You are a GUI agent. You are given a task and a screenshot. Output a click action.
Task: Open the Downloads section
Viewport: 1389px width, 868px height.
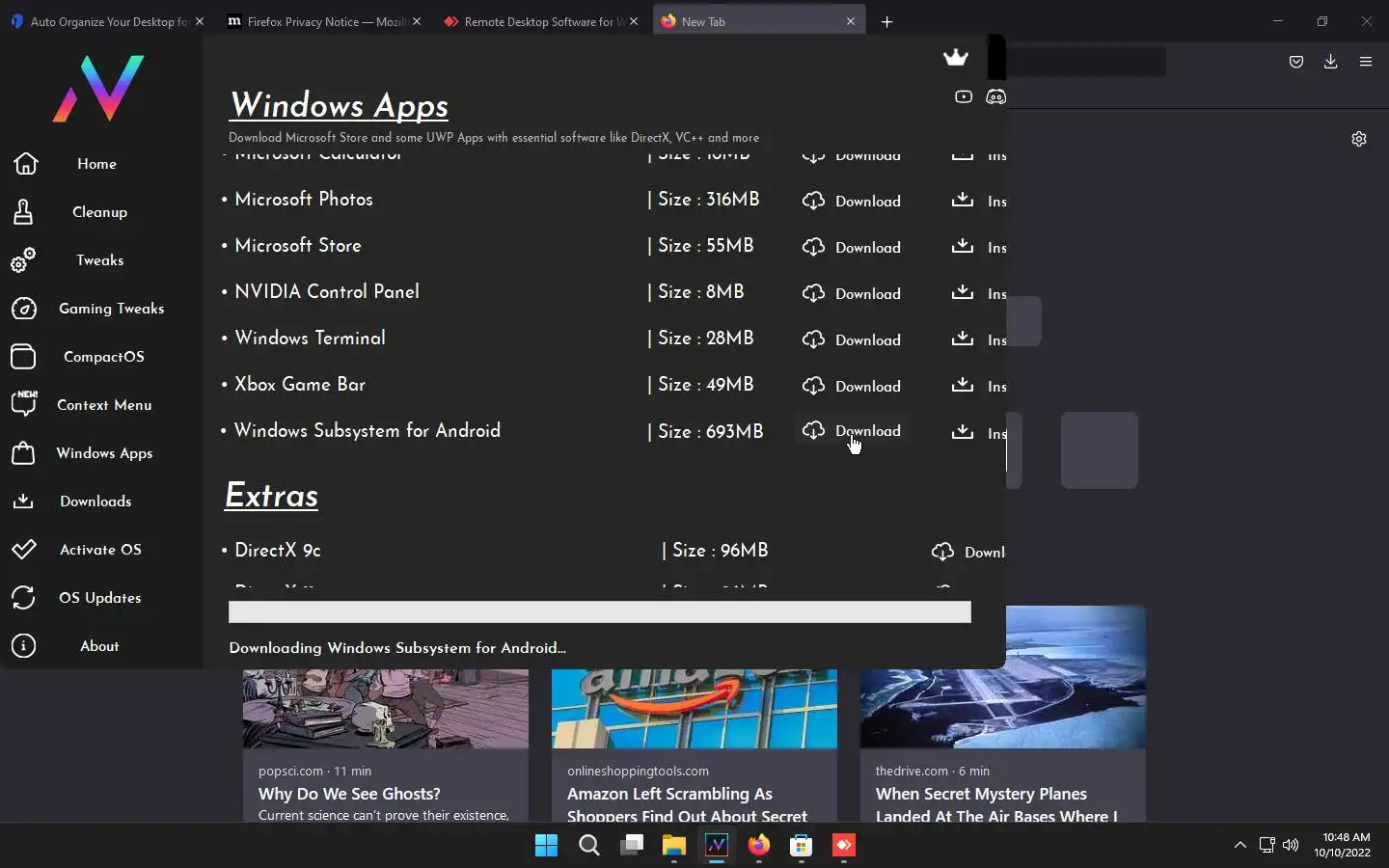(95, 502)
